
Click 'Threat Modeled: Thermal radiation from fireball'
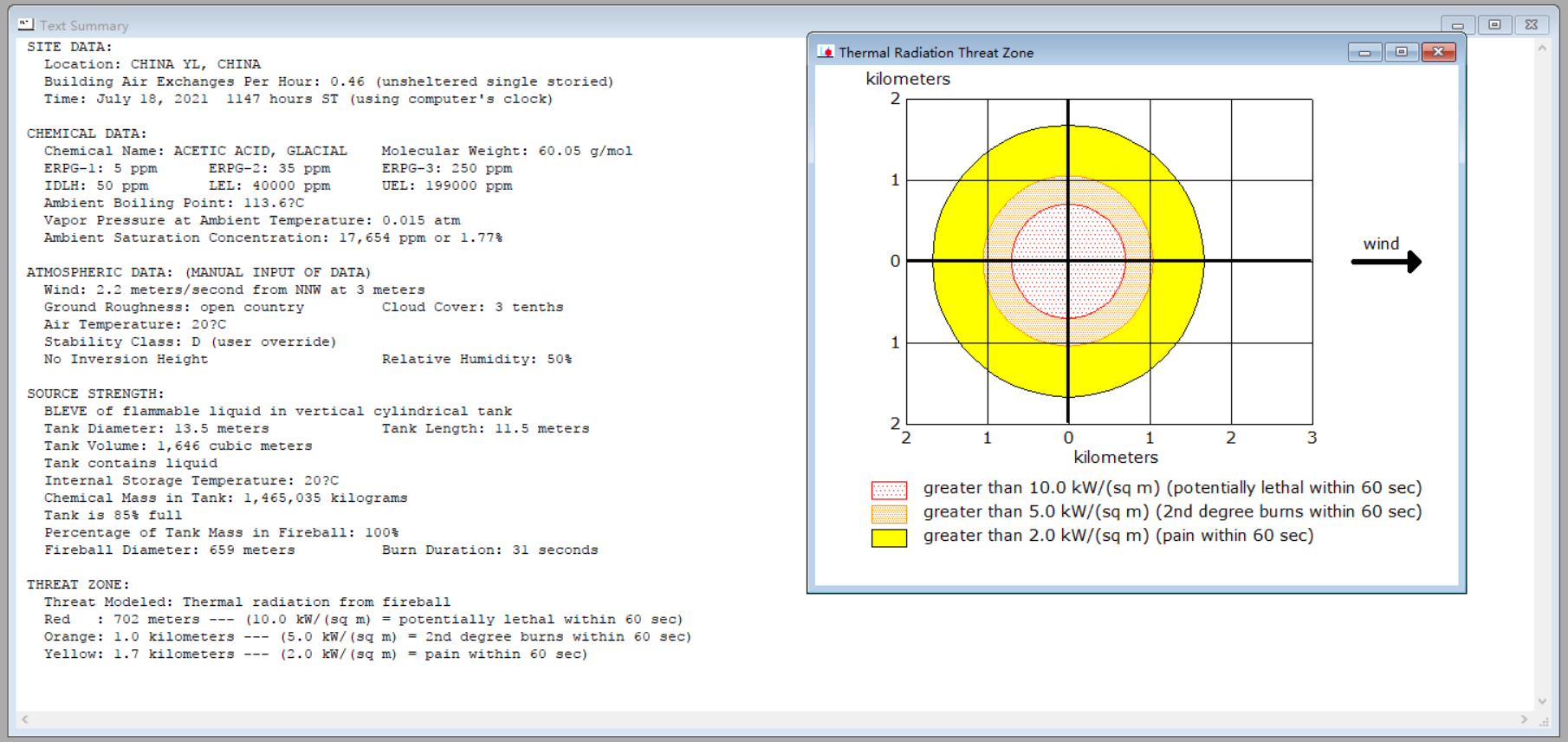pos(248,602)
